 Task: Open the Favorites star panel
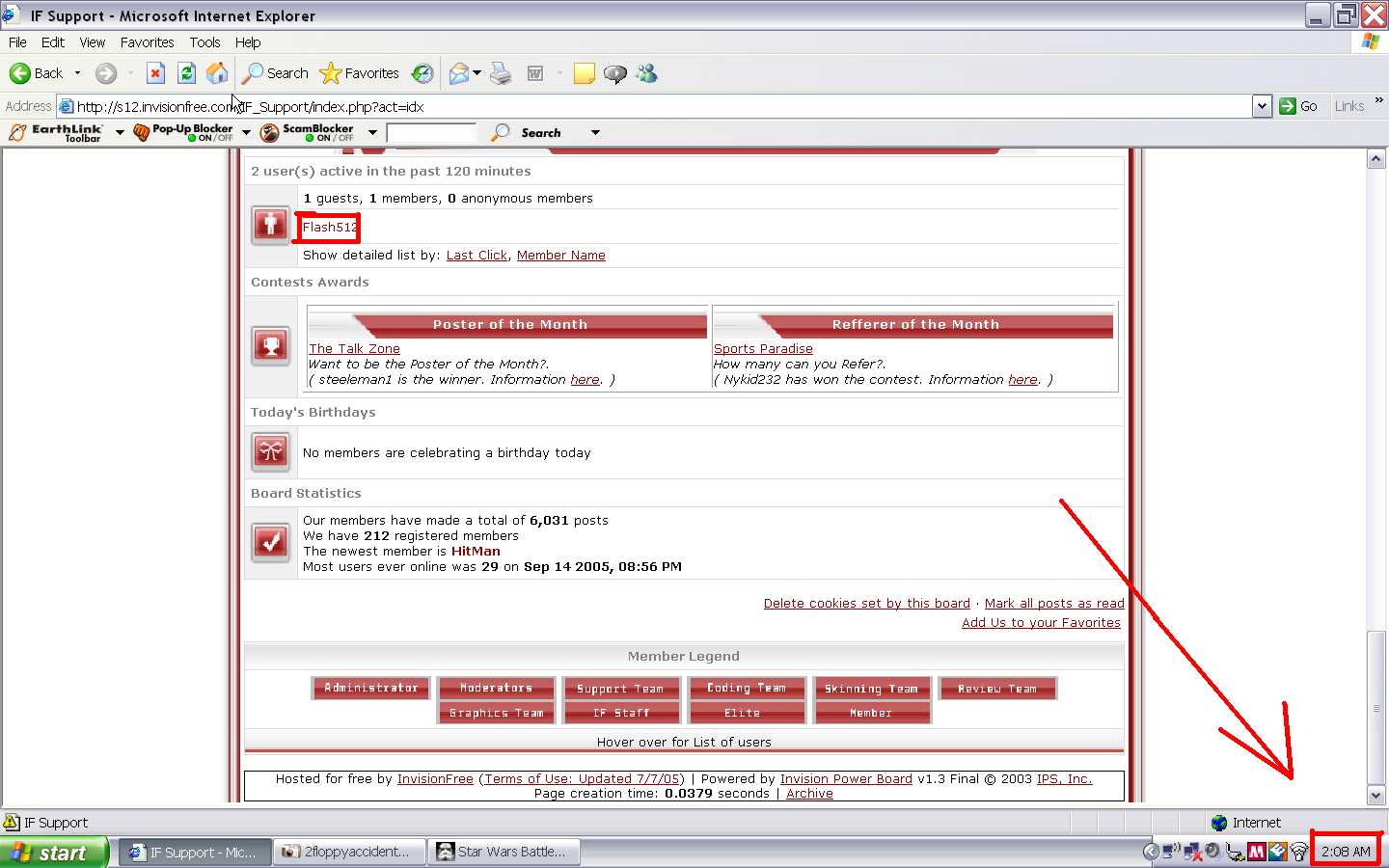(359, 73)
